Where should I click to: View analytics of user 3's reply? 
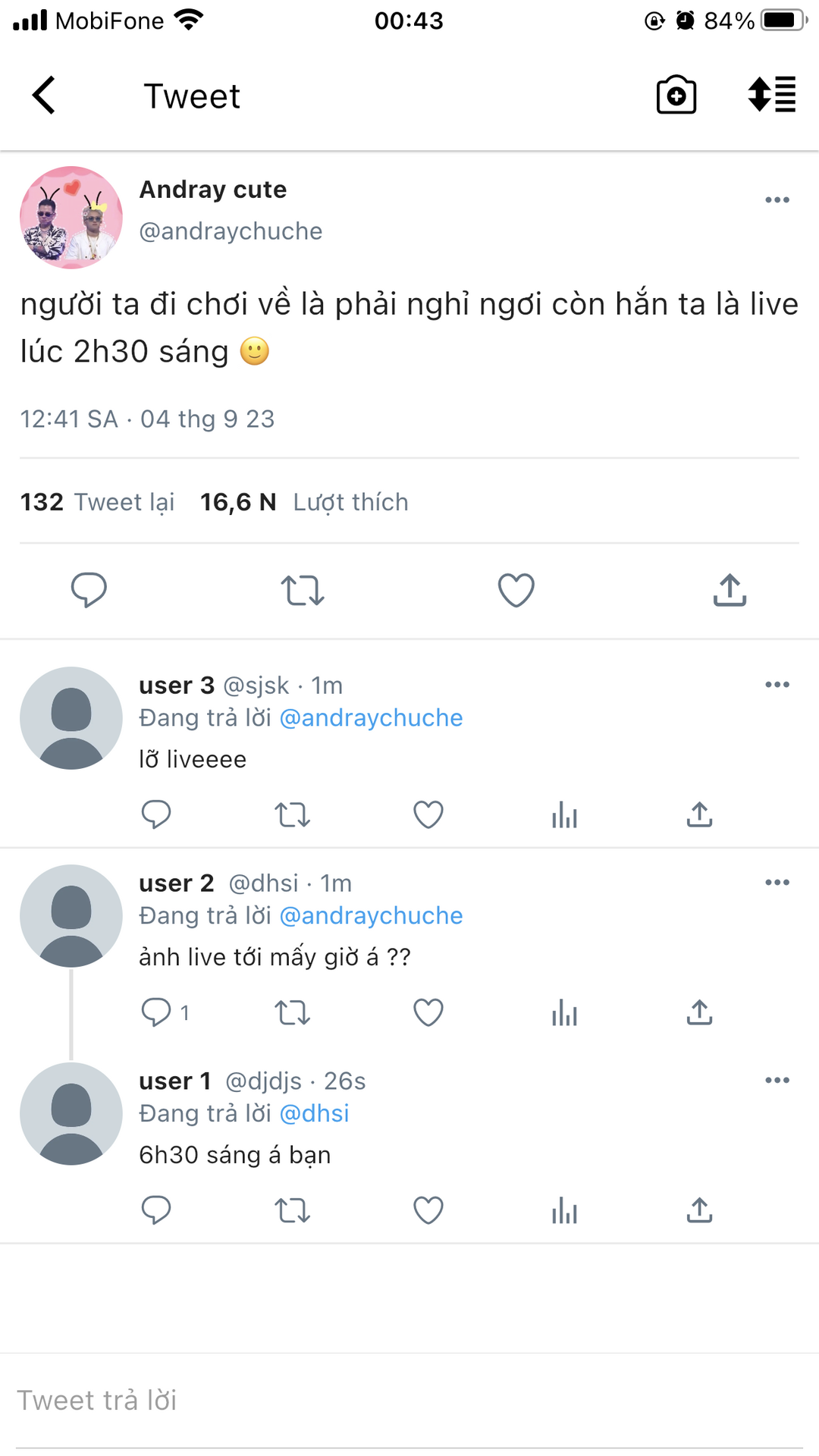tap(564, 814)
